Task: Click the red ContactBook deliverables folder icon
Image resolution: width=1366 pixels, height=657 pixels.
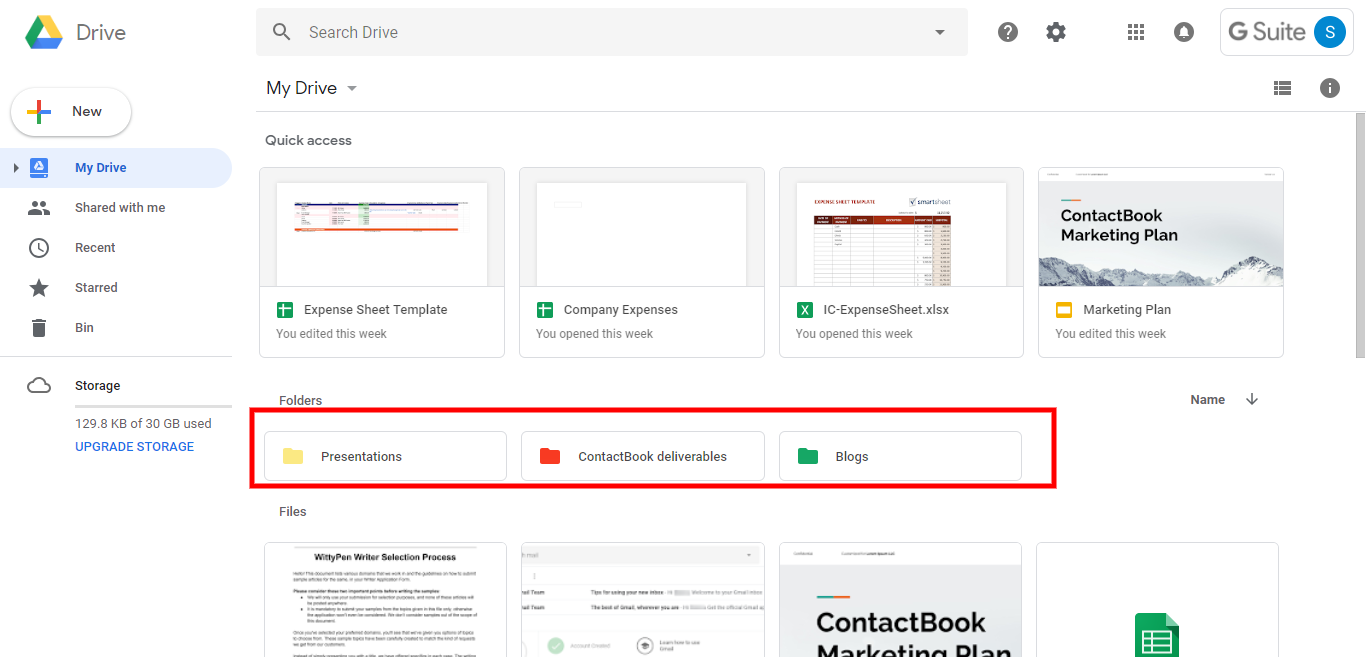Action: coord(550,456)
